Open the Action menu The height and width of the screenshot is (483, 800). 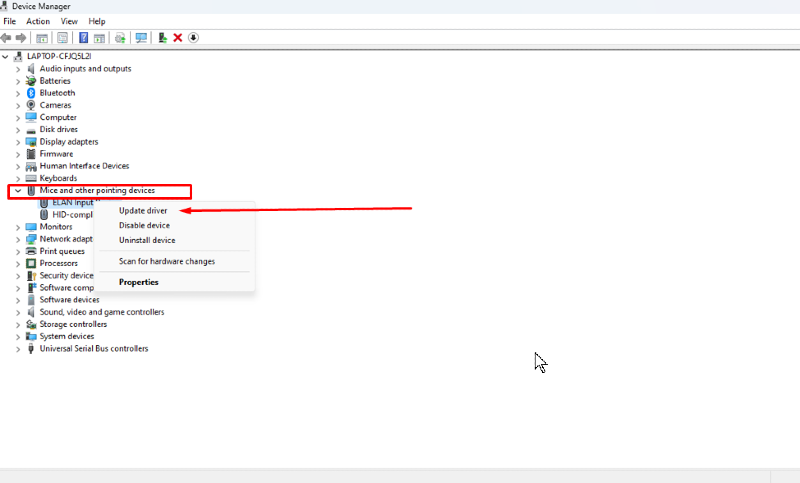click(x=38, y=21)
